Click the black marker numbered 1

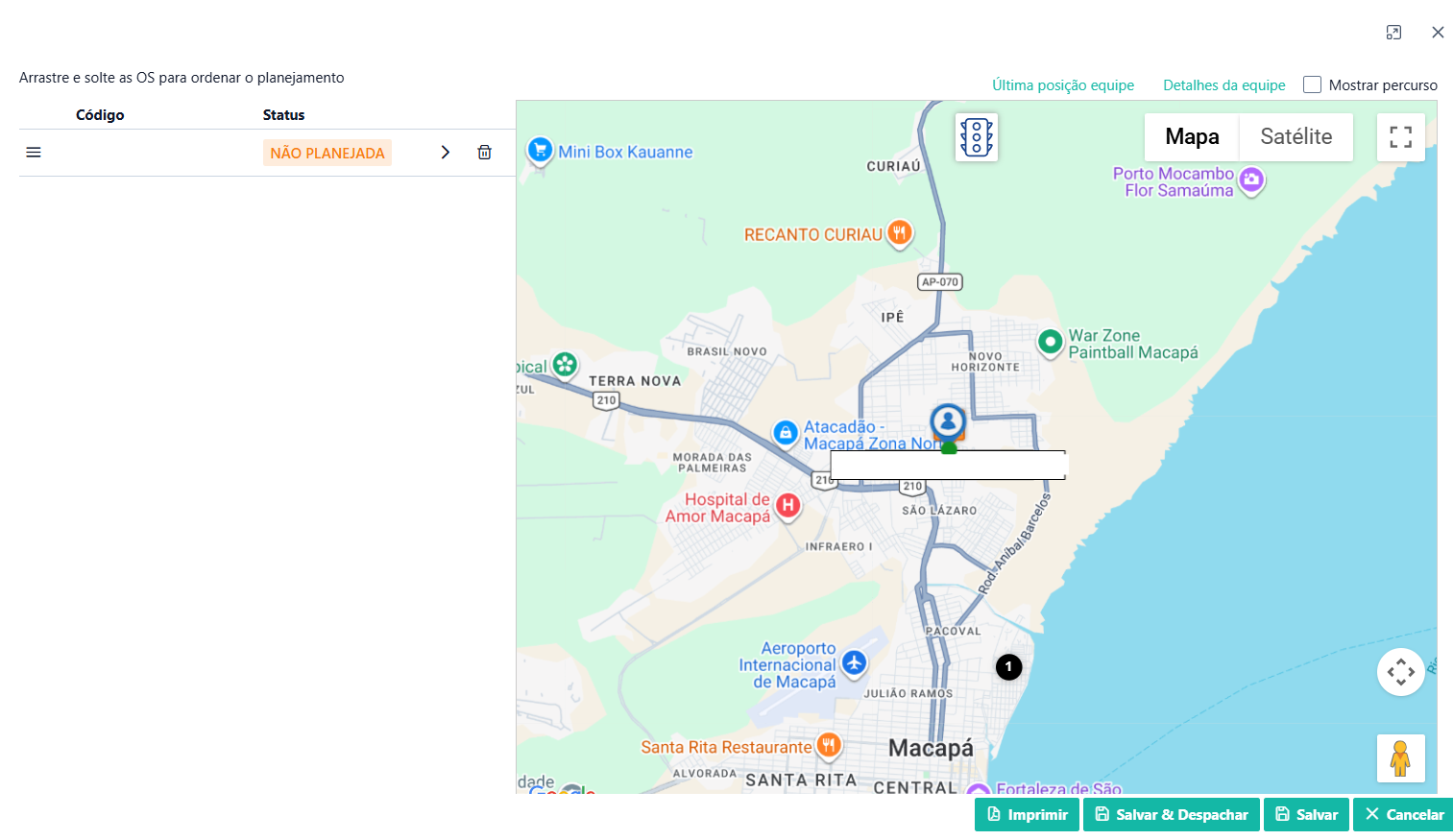1008,667
